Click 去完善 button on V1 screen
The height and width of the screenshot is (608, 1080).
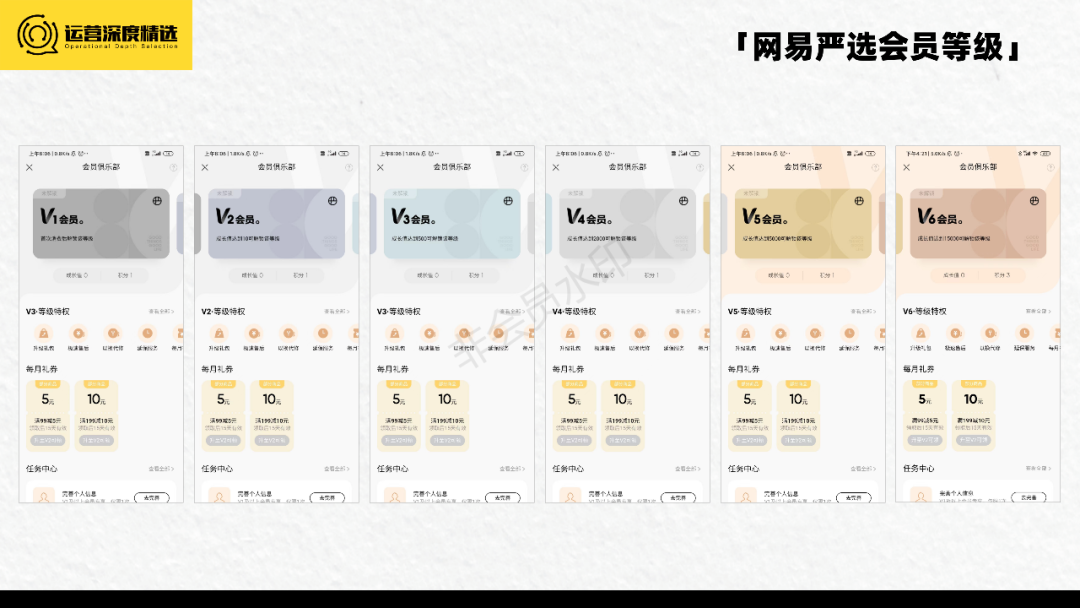click(x=152, y=497)
